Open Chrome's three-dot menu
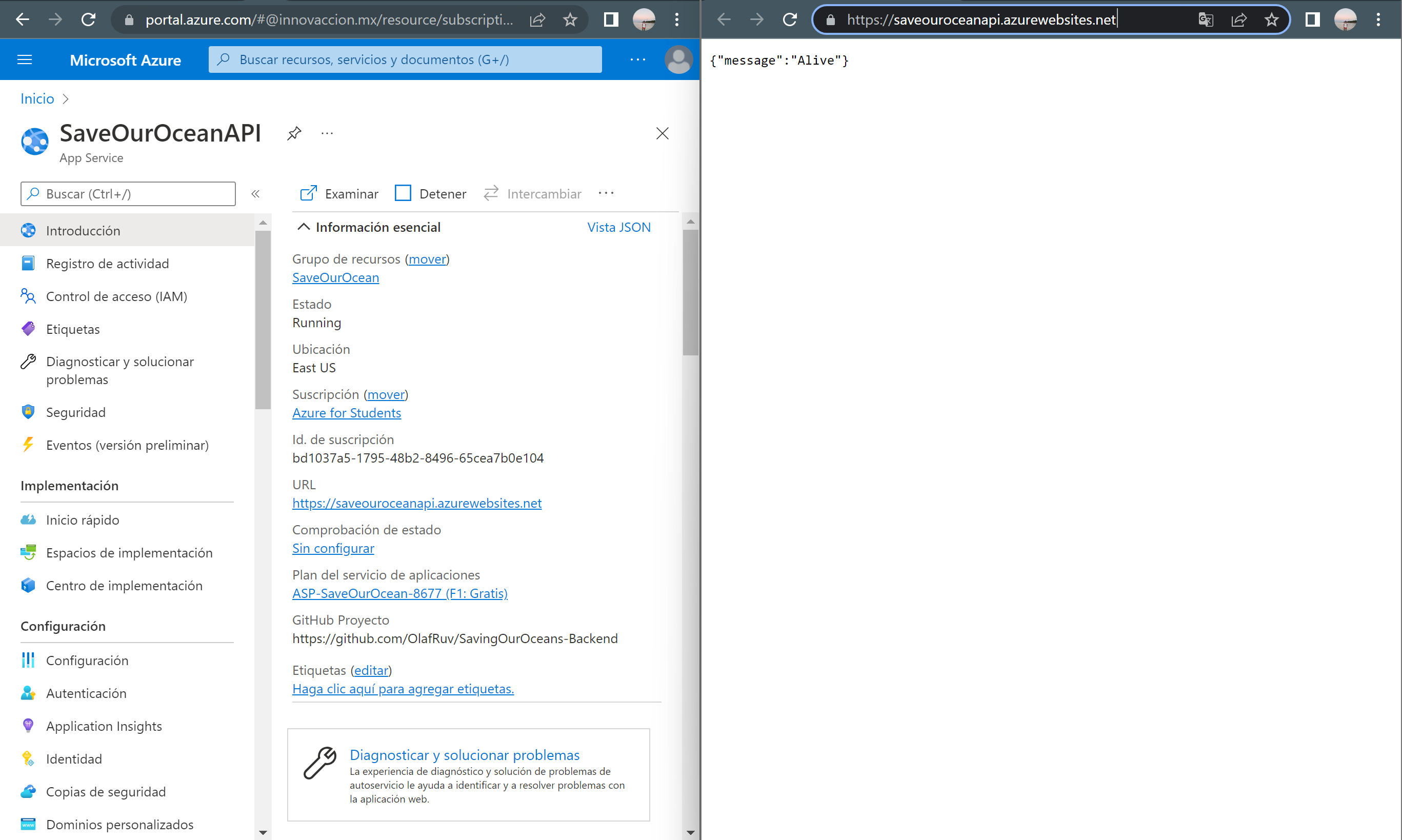This screenshot has width=1402, height=840. click(1379, 19)
